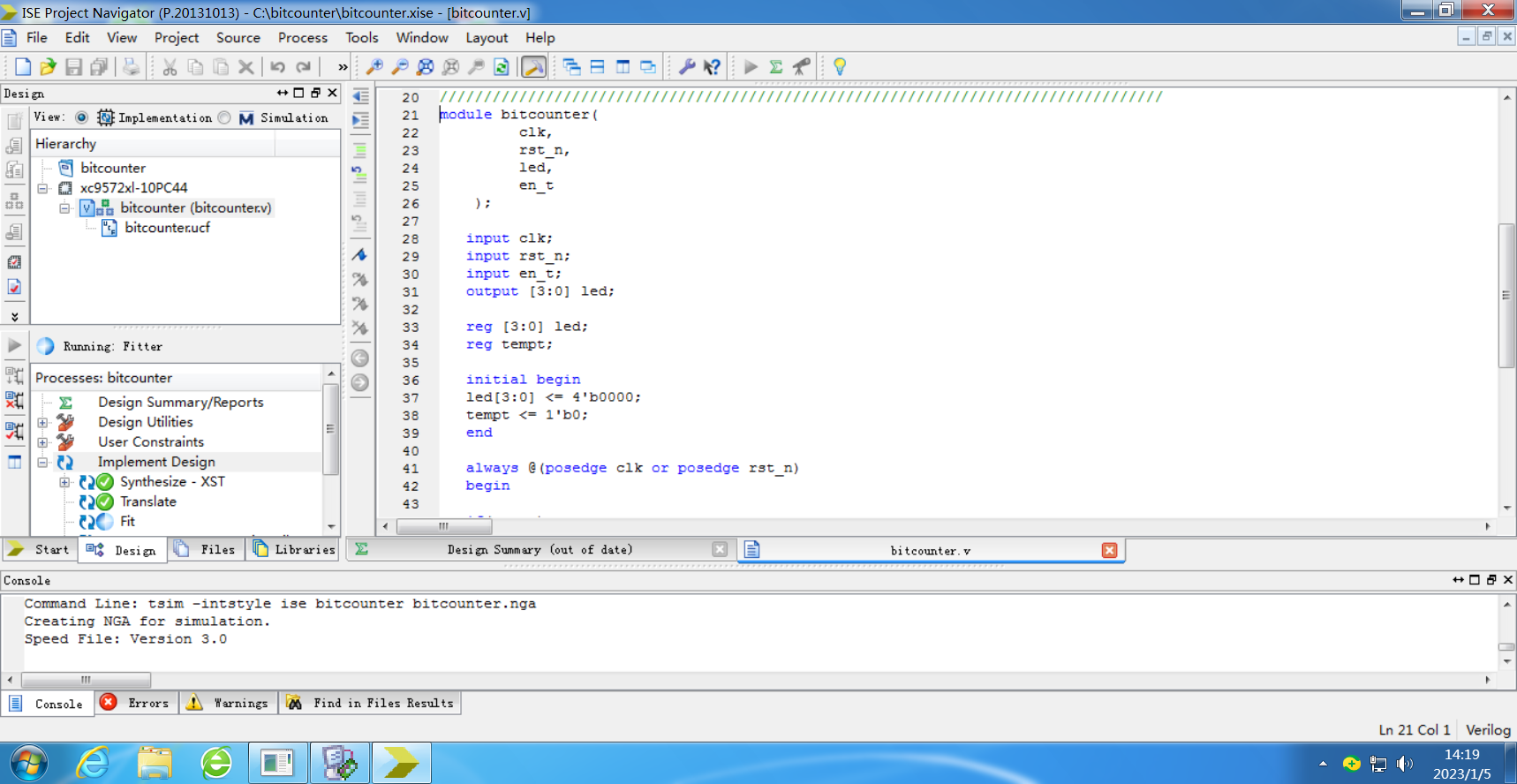This screenshot has height=784, width=1517.
Task: Click the green Sigma design summary toolbar icon
Action: tap(776, 67)
